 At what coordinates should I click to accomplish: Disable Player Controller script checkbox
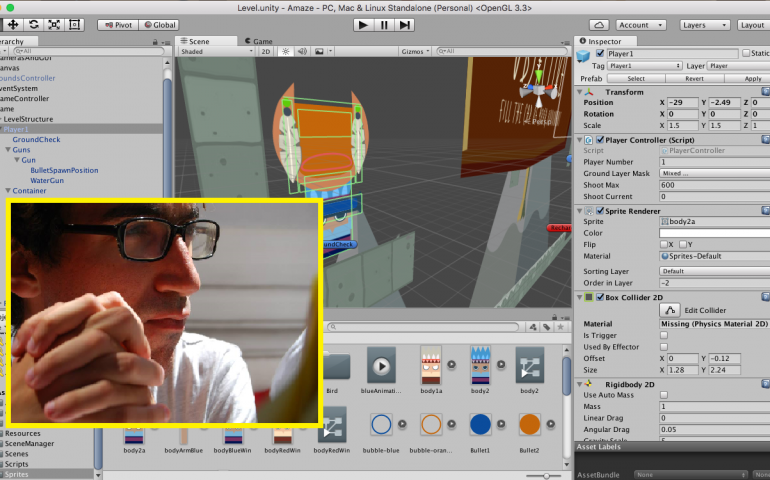pyautogui.click(x=600, y=140)
